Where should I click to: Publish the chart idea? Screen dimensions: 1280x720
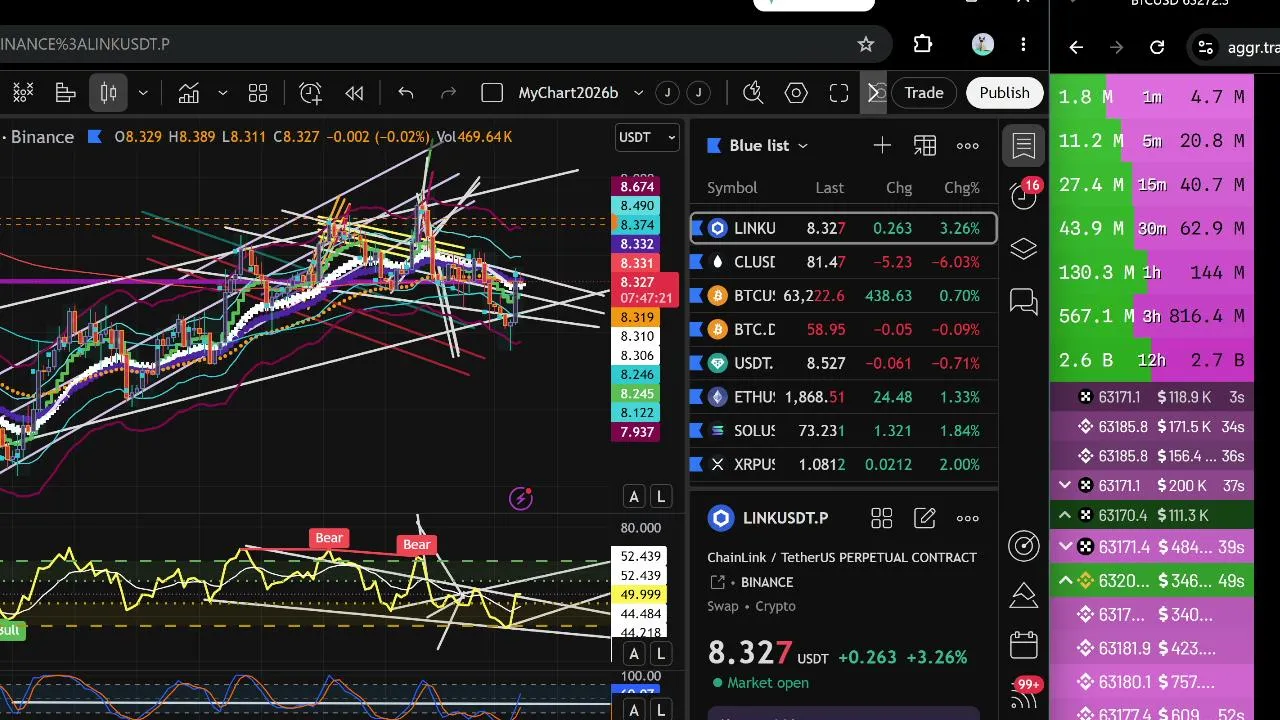click(1004, 93)
